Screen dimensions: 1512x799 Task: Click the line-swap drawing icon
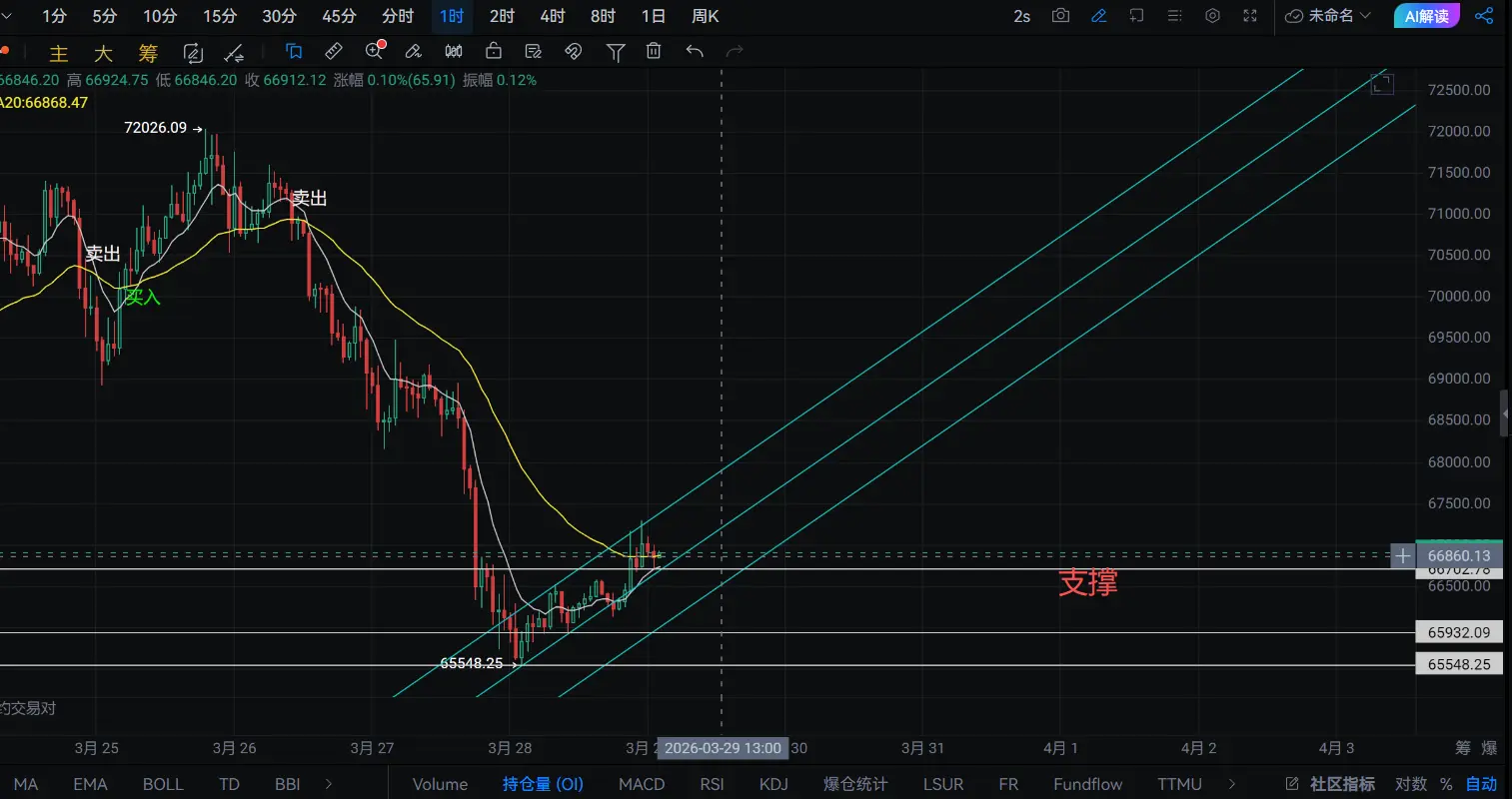234,53
